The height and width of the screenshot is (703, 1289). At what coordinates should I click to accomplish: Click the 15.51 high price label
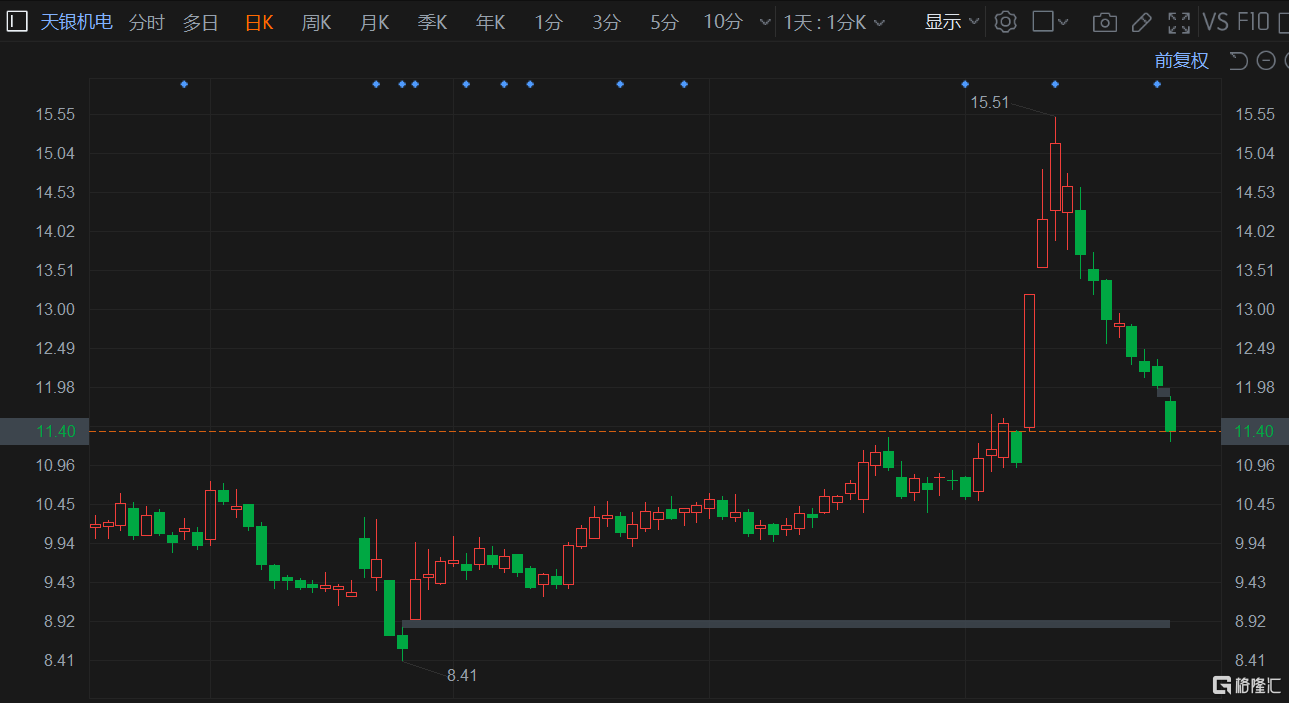989,101
